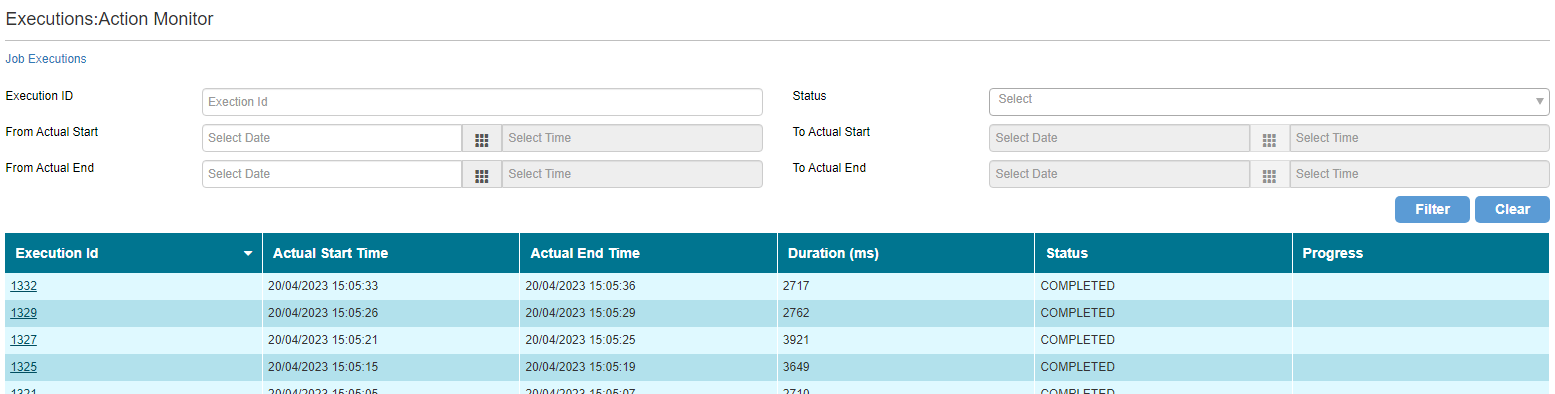Toggle sort arrow on Execution Id column
Image resolution: width=1555 pixels, height=394 pixels.
coord(248,254)
